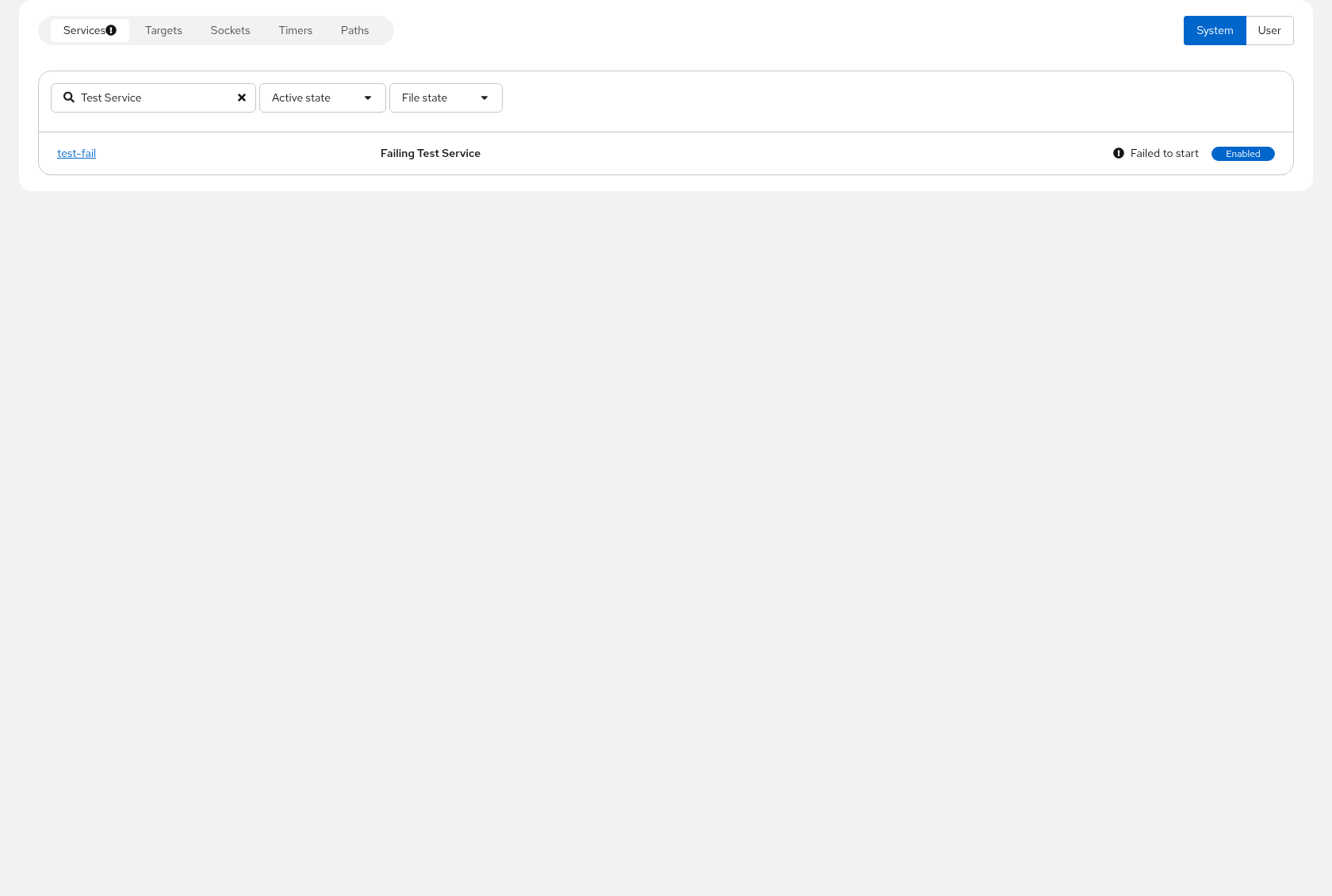
Task: Switch to the Timers tab
Action: pos(296,30)
